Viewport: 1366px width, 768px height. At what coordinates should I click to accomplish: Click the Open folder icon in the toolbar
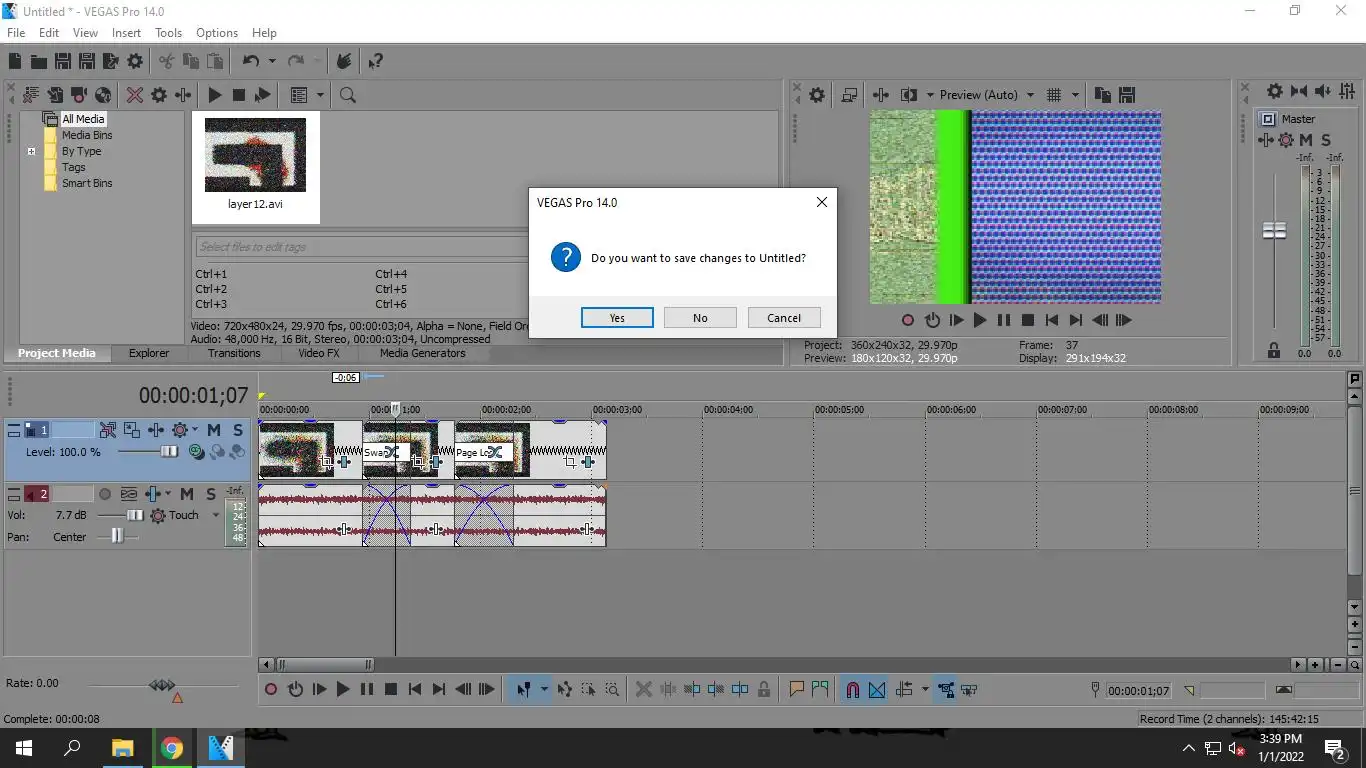coord(39,62)
